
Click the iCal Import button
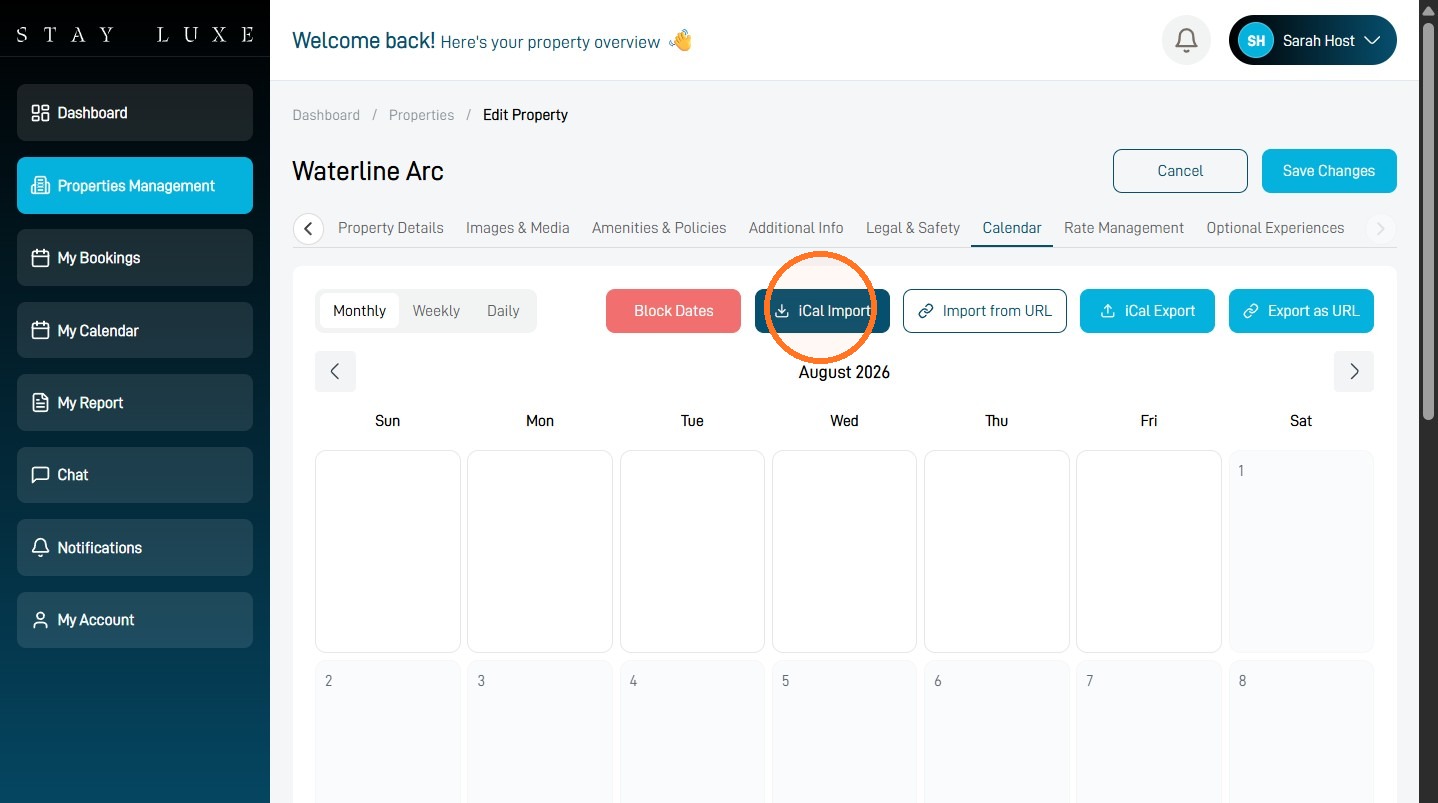(822, 311)
